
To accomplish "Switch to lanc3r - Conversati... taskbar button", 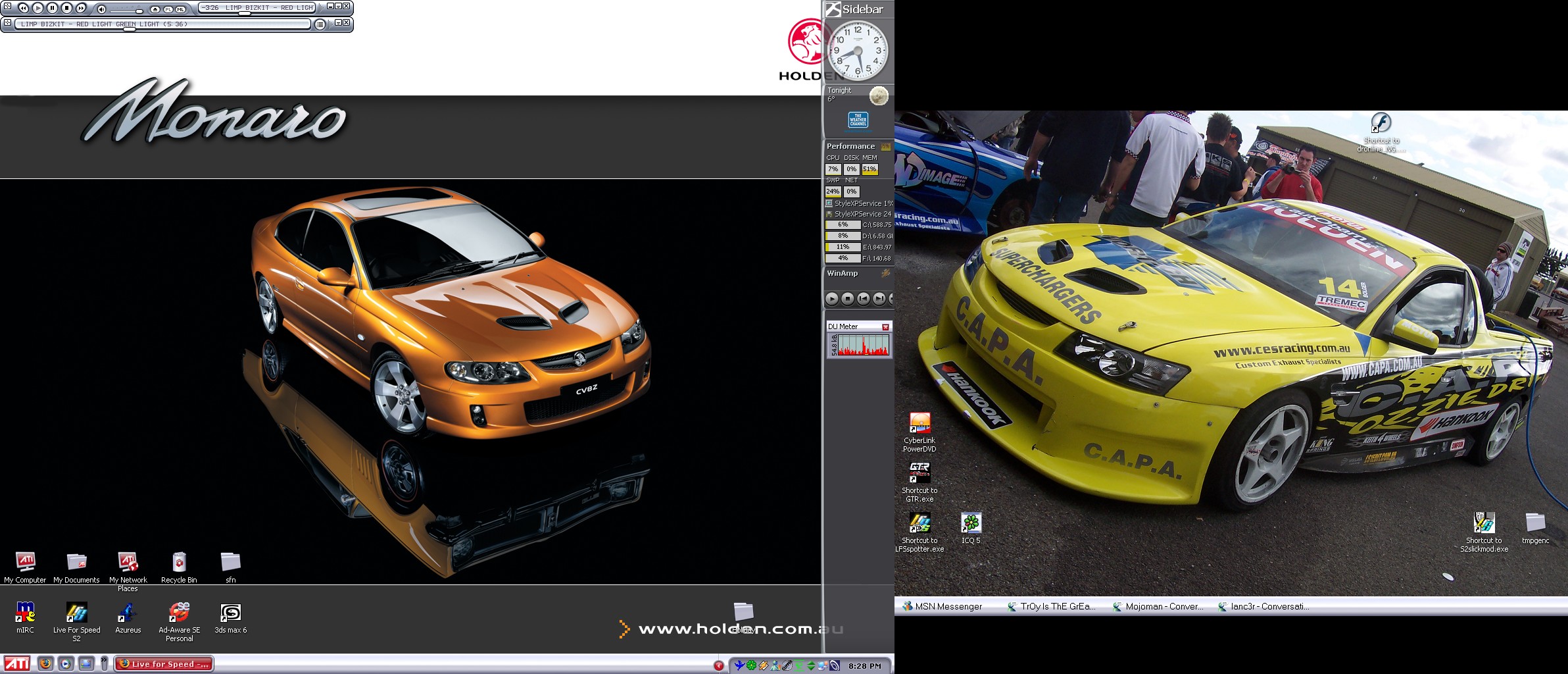I will (1263, 606).
